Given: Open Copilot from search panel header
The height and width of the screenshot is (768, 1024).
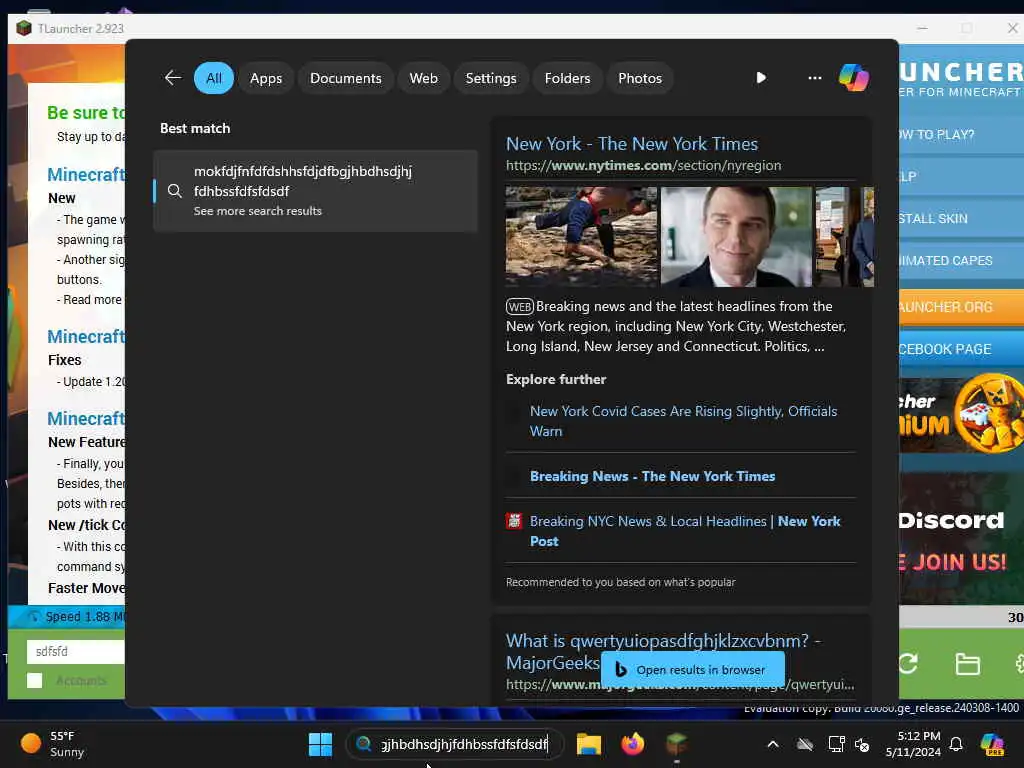Looking at the screenshot, I should tap(854, 78).
